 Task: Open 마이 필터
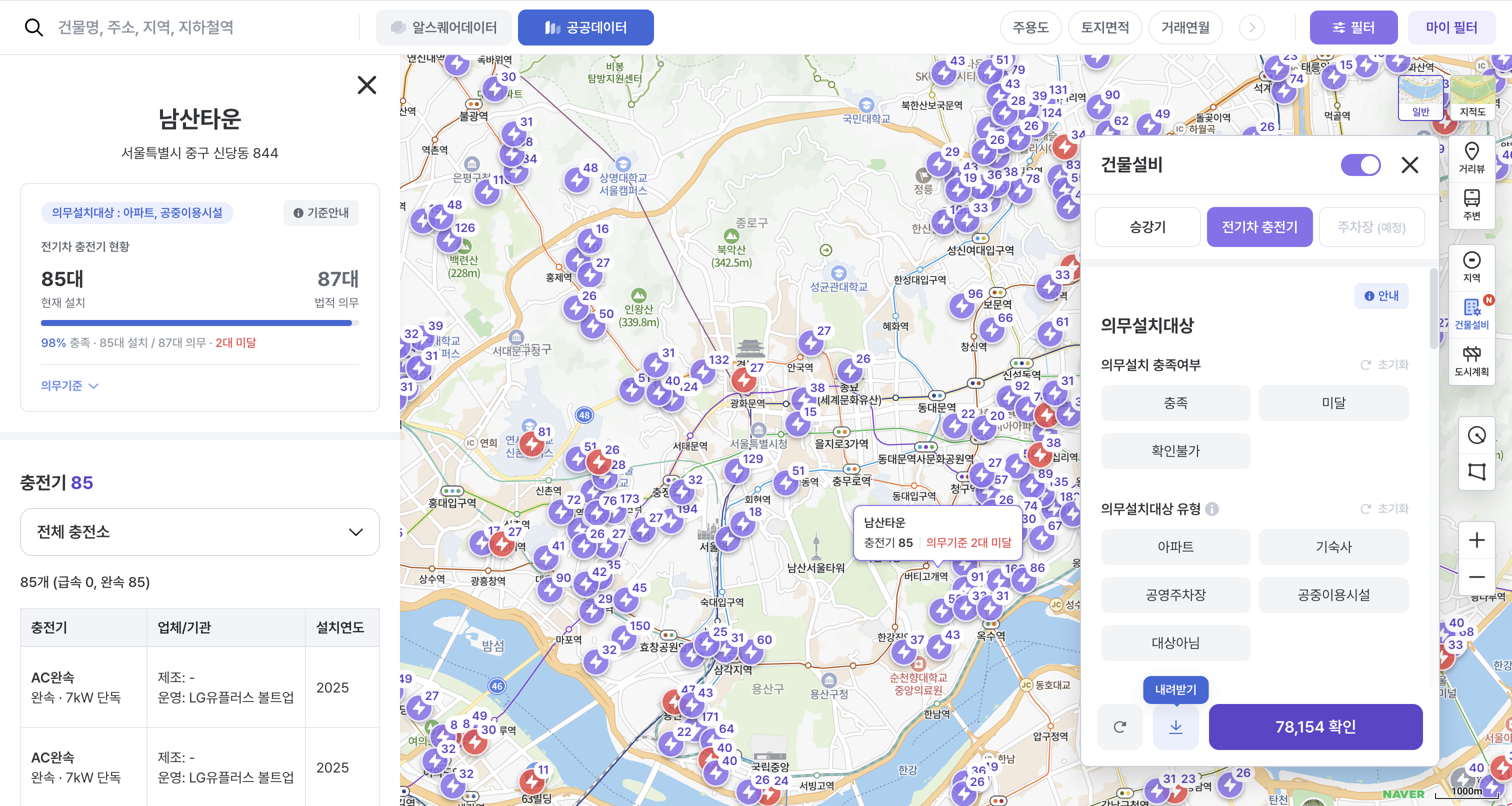tap(1451, 27)
